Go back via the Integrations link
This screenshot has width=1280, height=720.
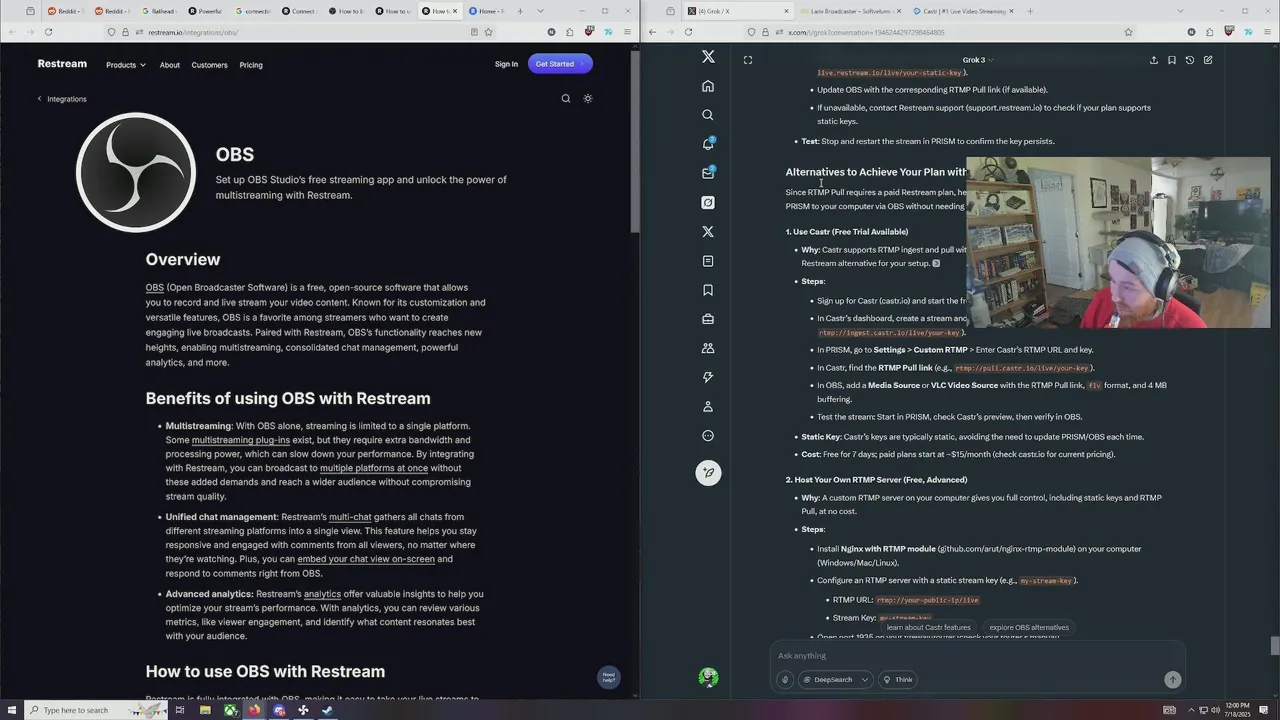point(62,99)
